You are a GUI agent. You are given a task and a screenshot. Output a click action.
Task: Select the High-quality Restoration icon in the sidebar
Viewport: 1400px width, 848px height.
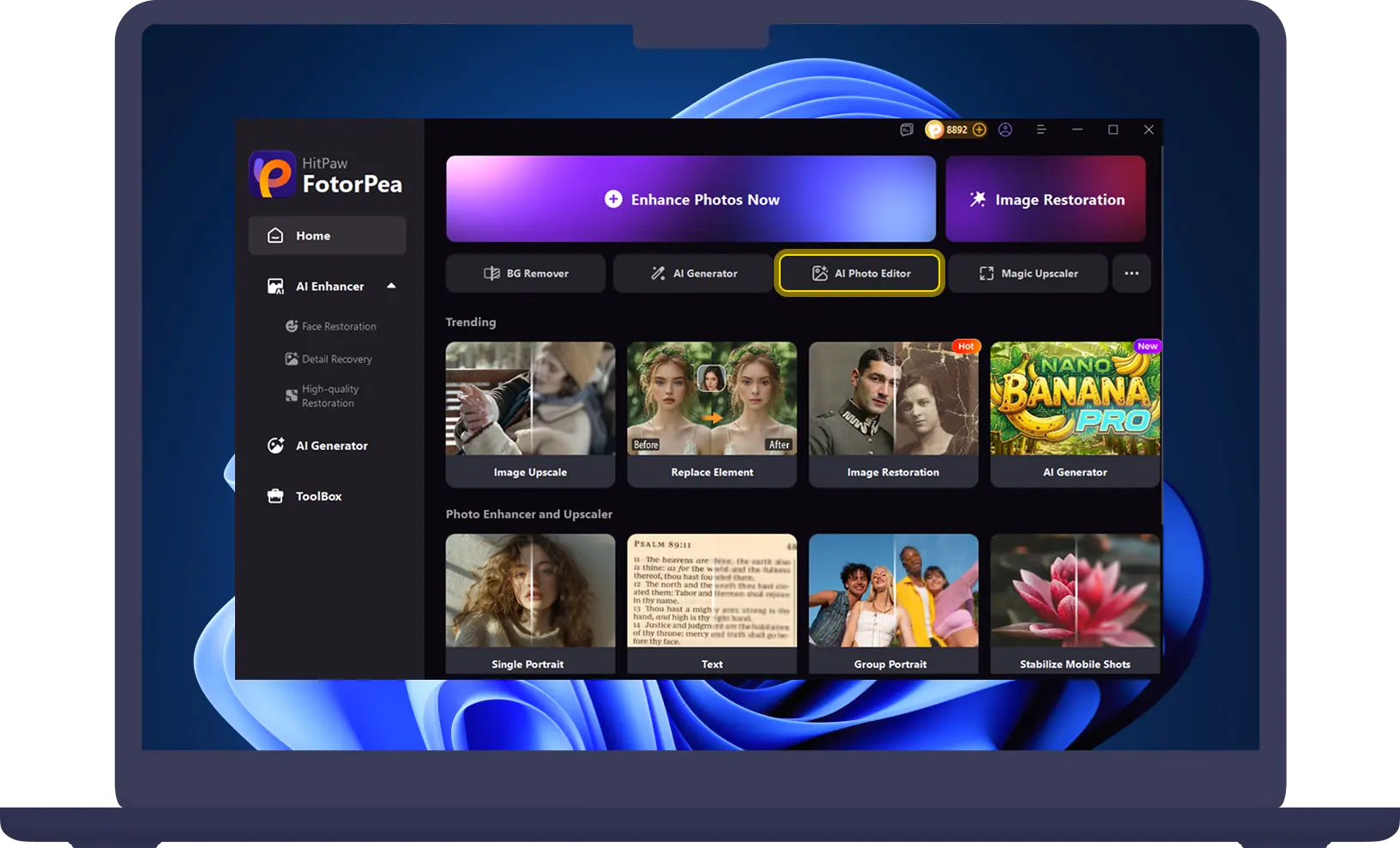[292, 396]
